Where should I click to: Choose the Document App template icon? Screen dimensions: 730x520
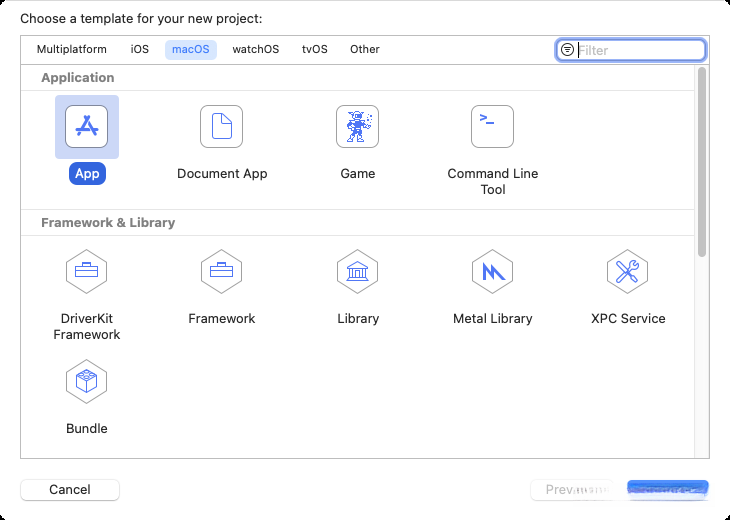click(x=222, y=127)
